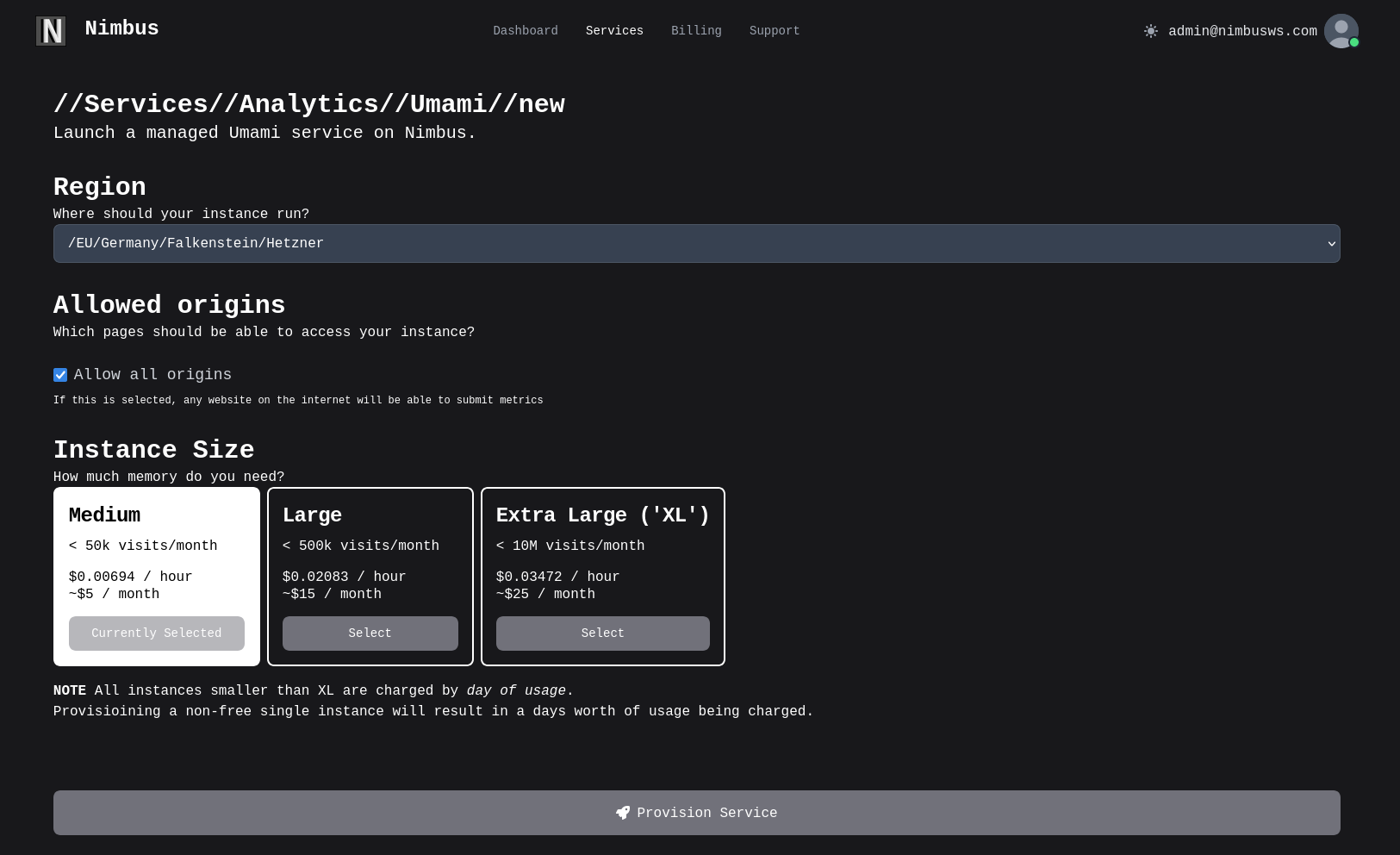
Task: Click the admin@nimbusws.com account email
Action: point(1242,31)
